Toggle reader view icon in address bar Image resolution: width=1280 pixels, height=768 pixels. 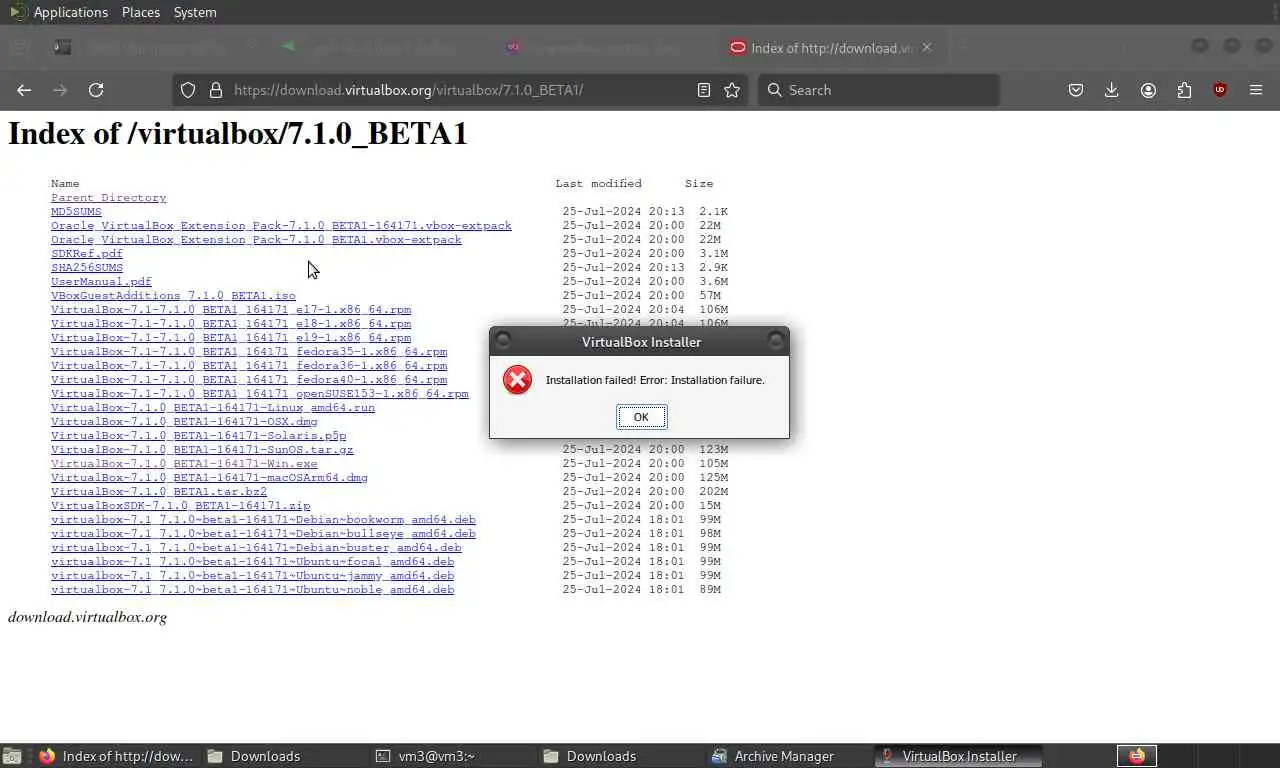click(x=704, y=90)
